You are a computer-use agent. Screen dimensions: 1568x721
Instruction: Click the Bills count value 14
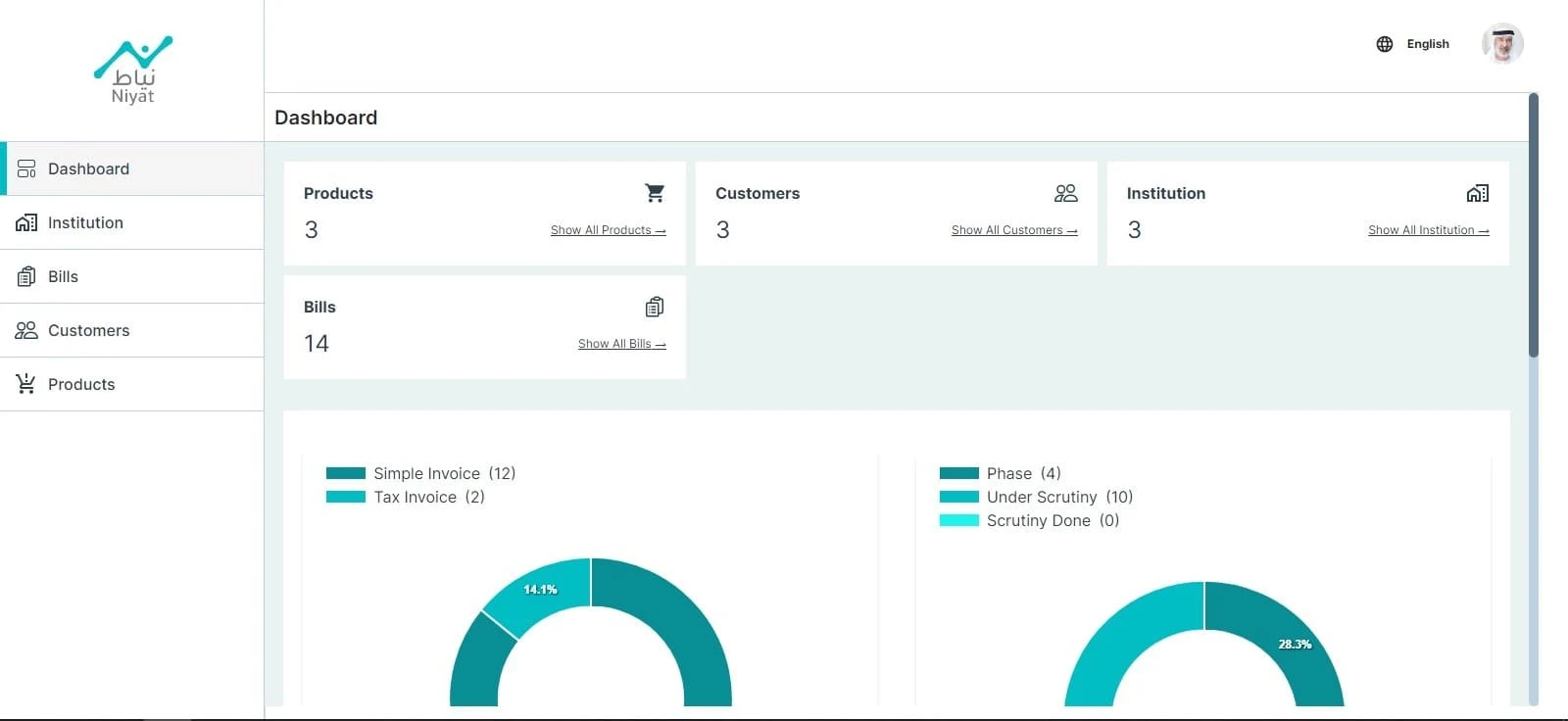click(x=317, y=344)
